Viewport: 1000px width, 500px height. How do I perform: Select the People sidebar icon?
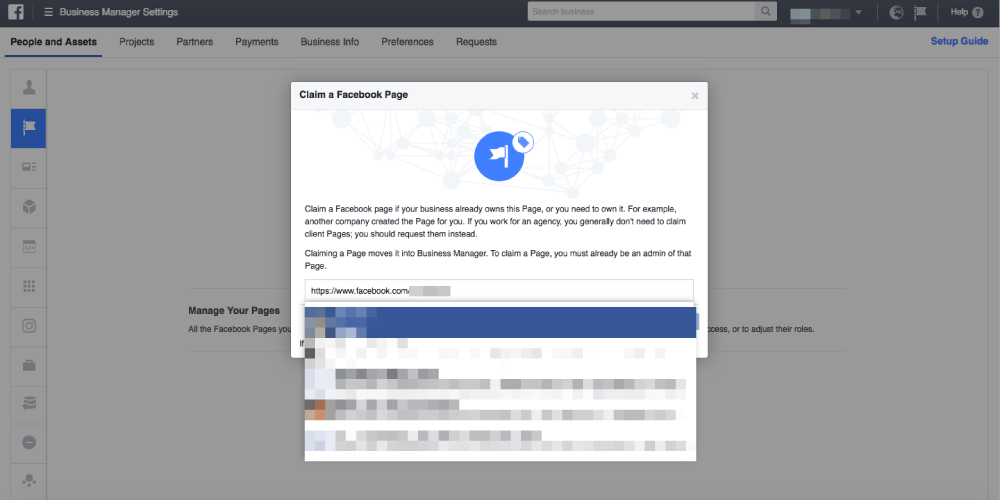coord(29,88)
